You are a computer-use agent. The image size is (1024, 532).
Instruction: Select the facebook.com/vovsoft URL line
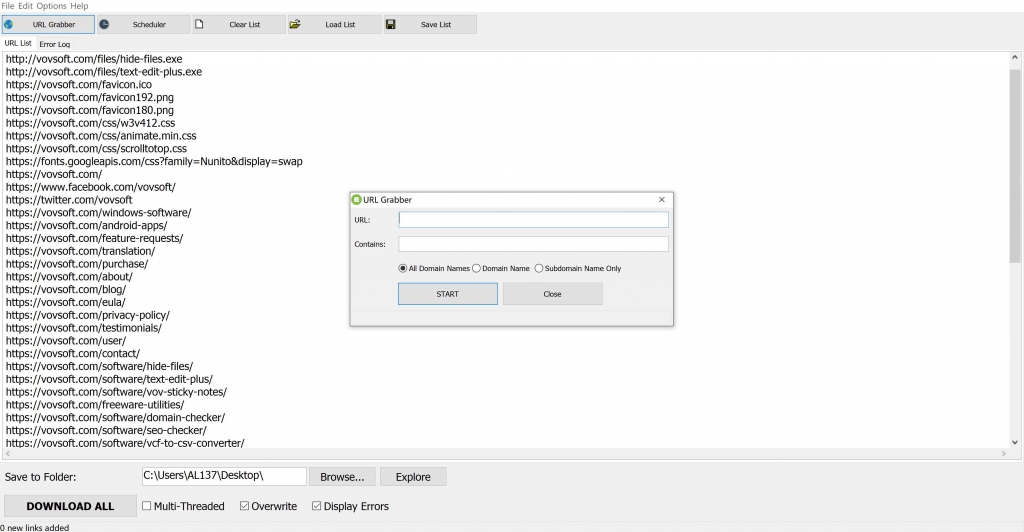(x=91, y=187)
